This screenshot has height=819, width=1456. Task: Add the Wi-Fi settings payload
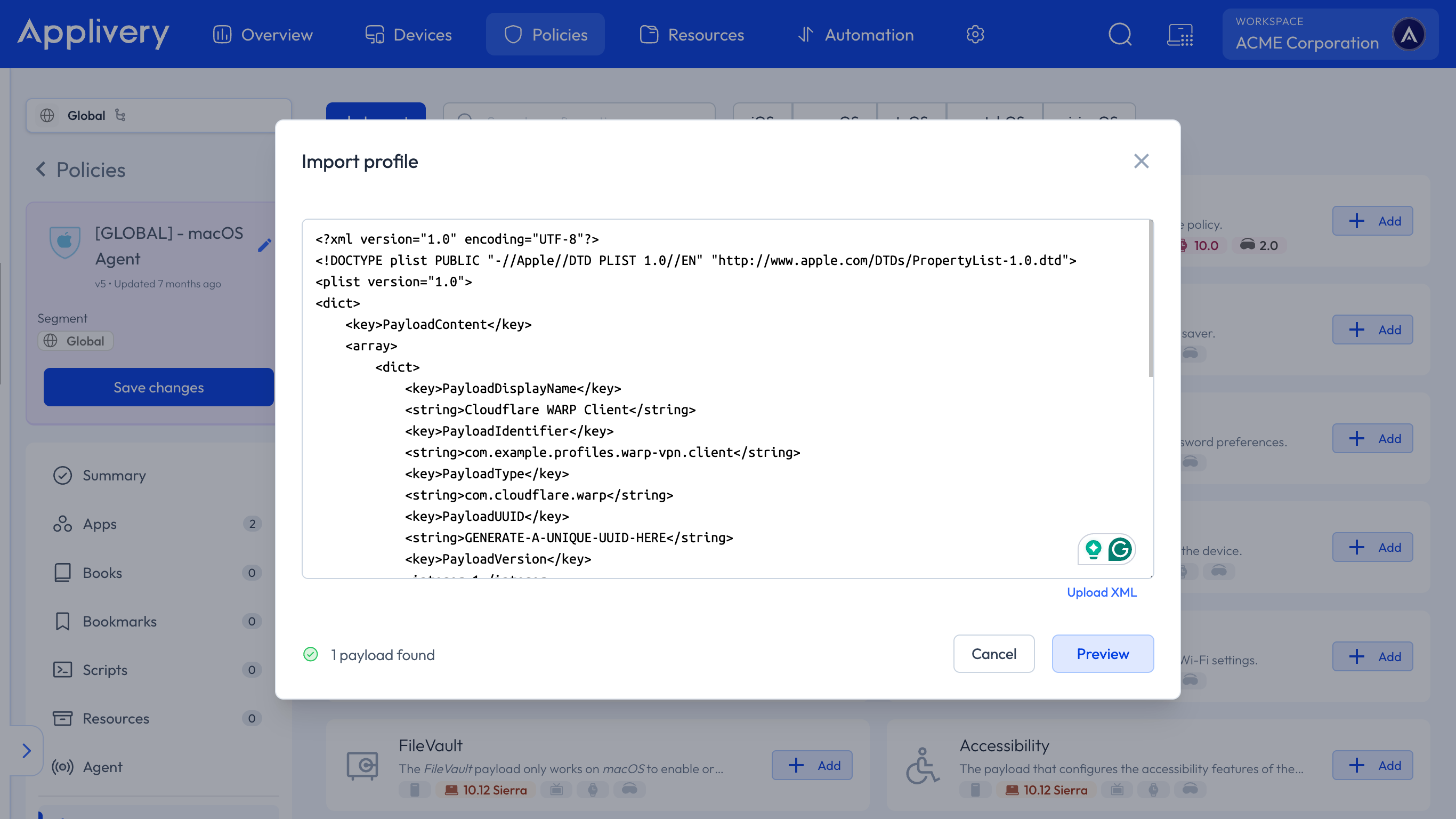[1372, 656]
